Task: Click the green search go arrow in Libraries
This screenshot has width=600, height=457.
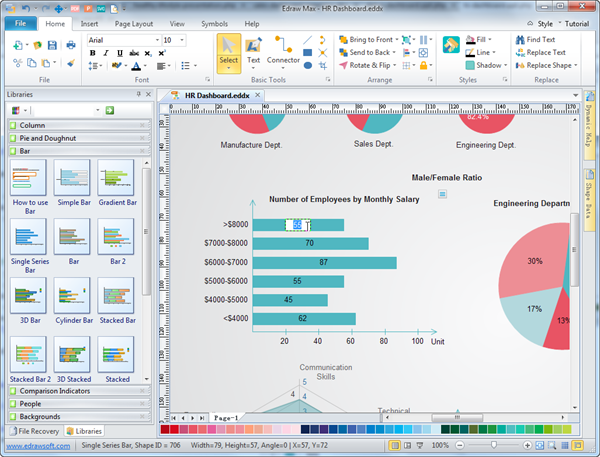Action: click(x=109, y=110)
